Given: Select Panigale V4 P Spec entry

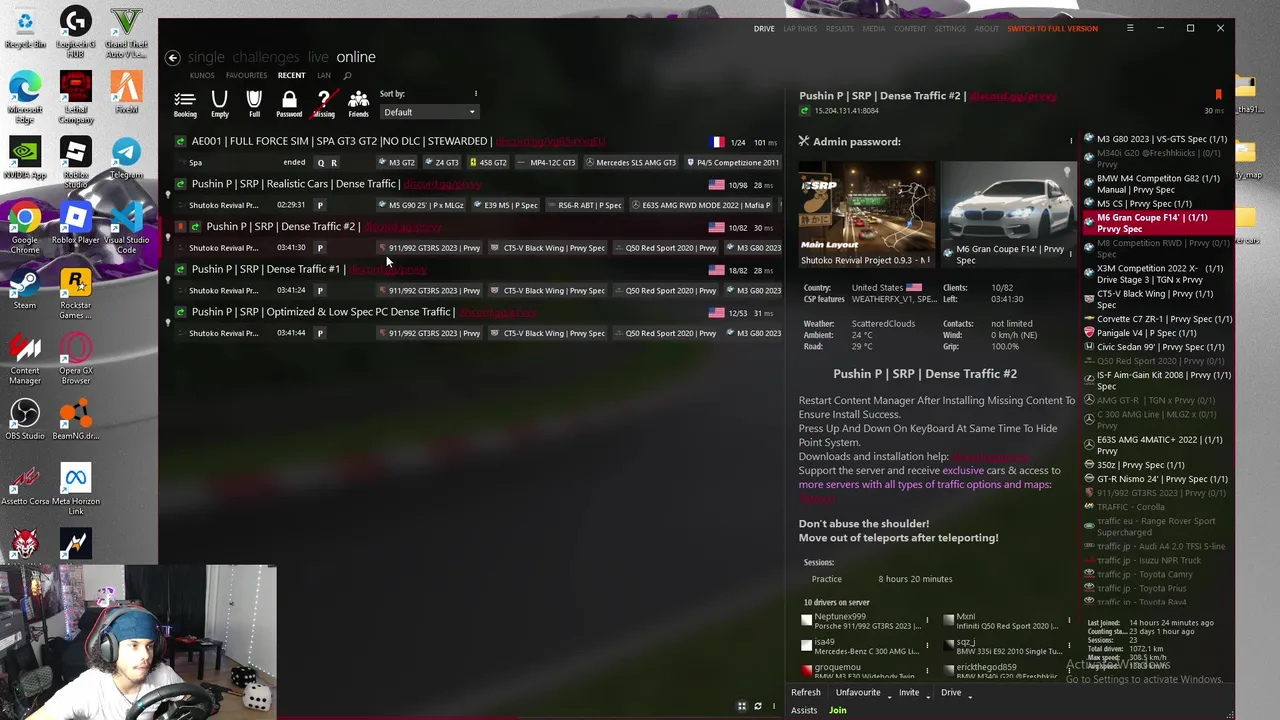Looking at the screenshot, I should (x=1157, y=333).
